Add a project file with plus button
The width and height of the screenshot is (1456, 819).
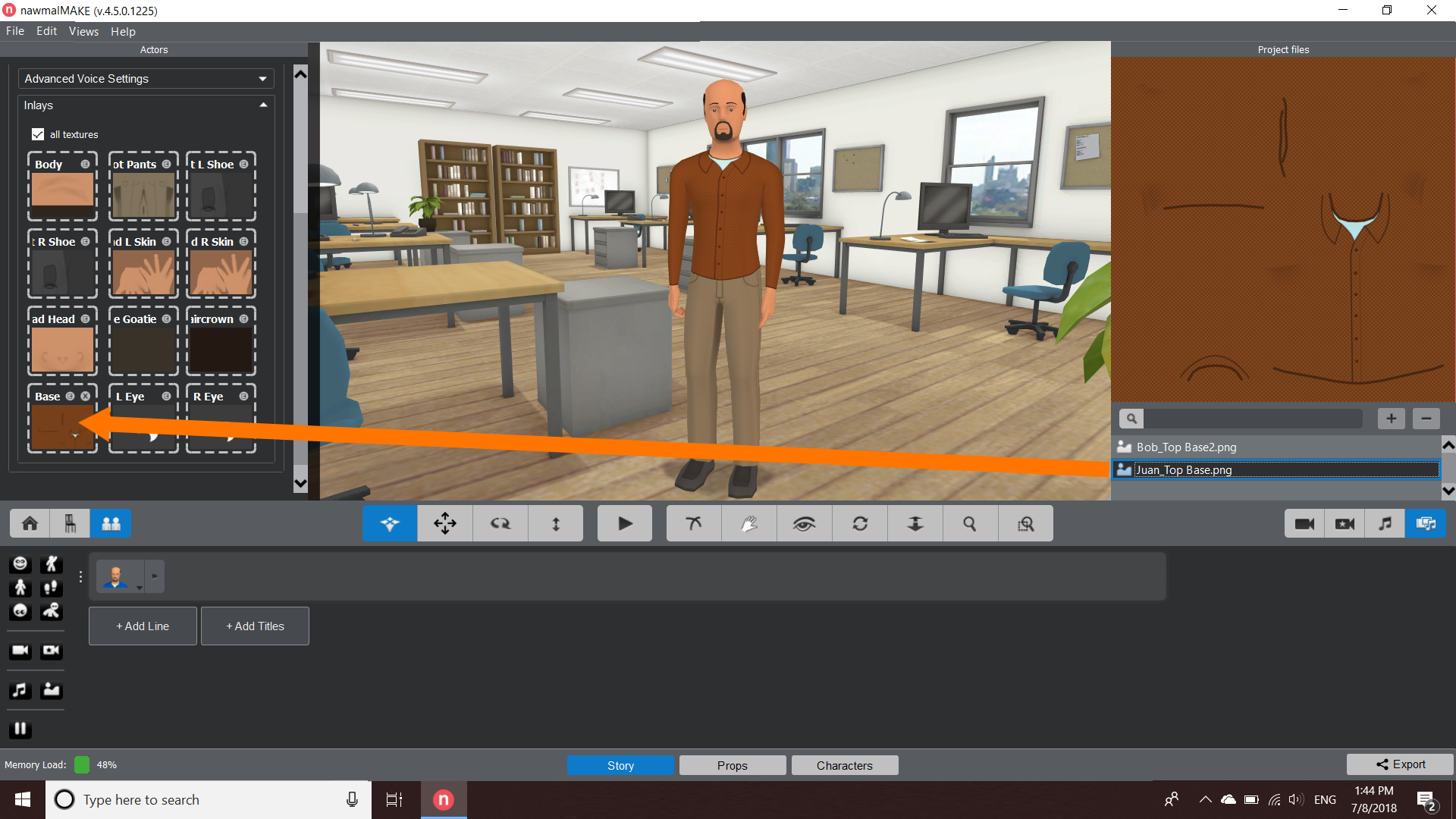point(1391,419)
